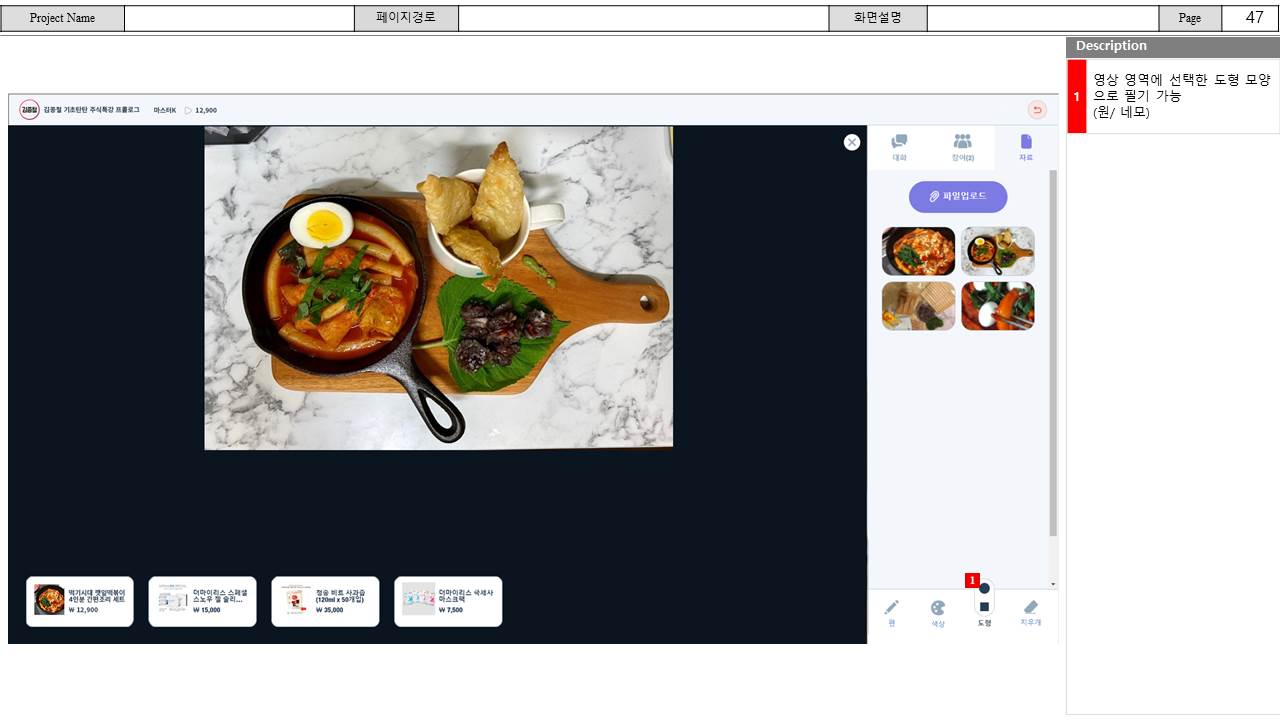Choose the circle shape option
Viewport: 1280px width, 720px height.
[x=984, y=589]
